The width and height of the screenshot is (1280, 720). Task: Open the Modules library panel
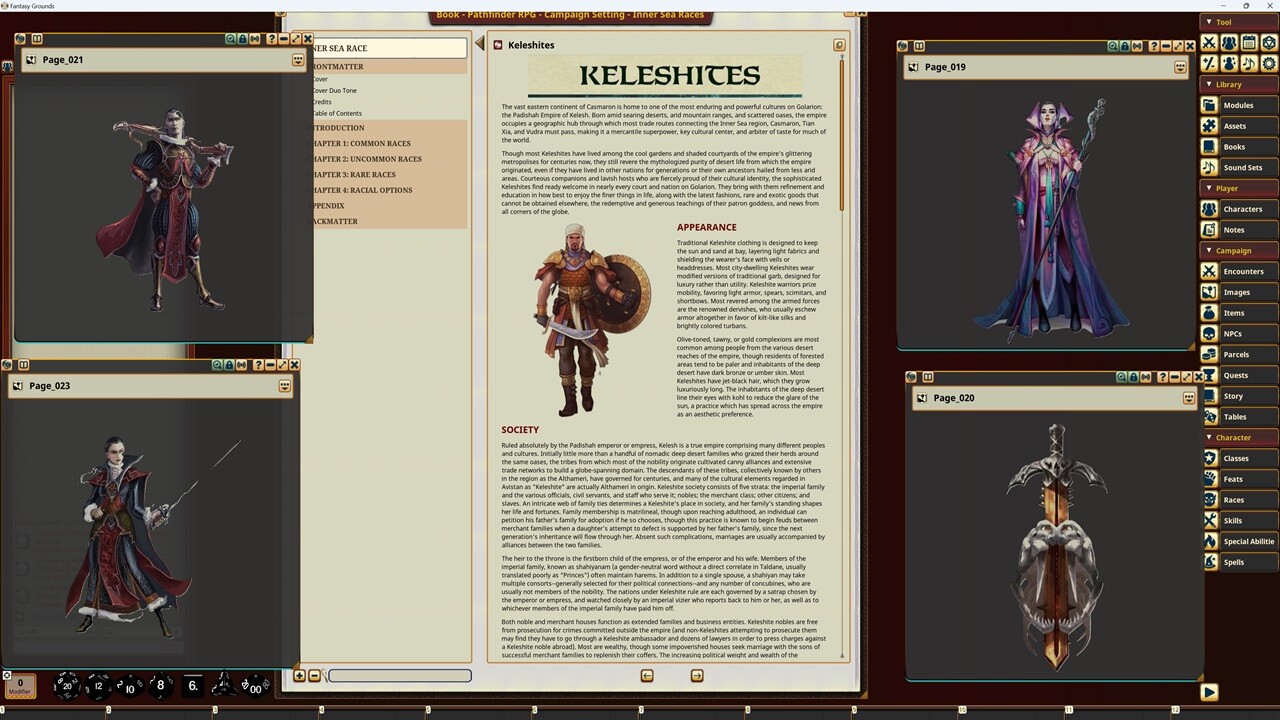coord(1238,105)
